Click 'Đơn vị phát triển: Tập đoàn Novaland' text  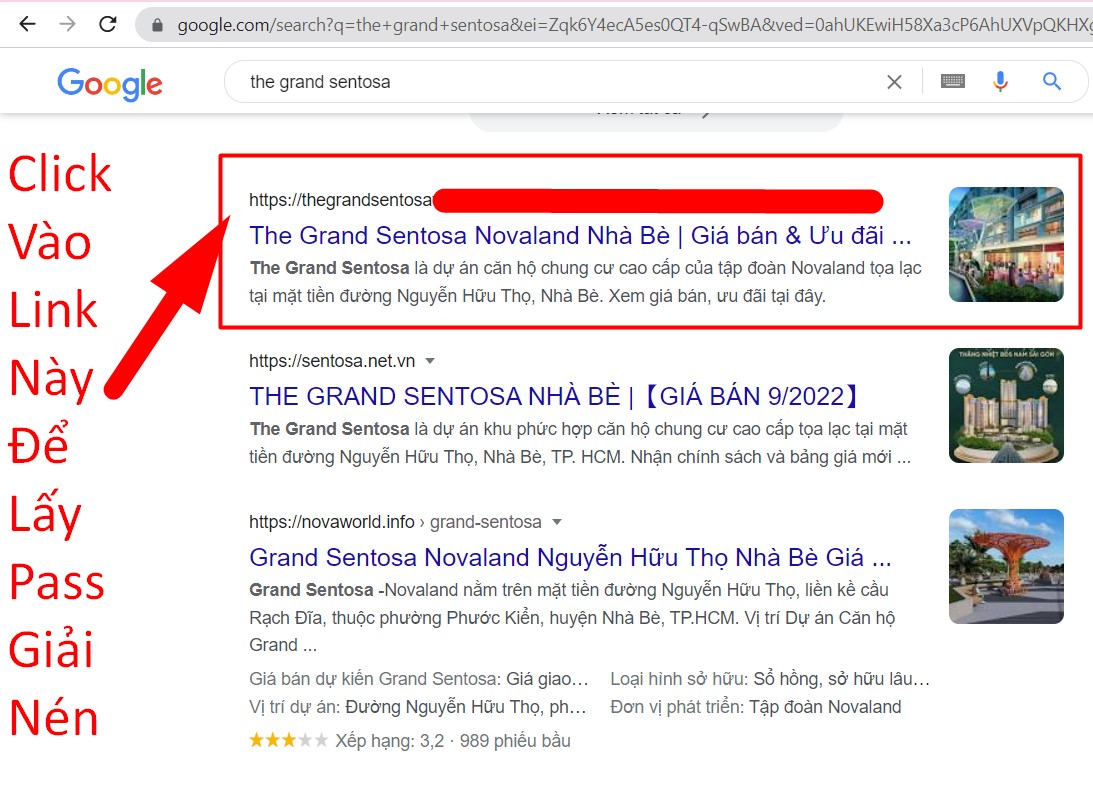coord(756,707)
